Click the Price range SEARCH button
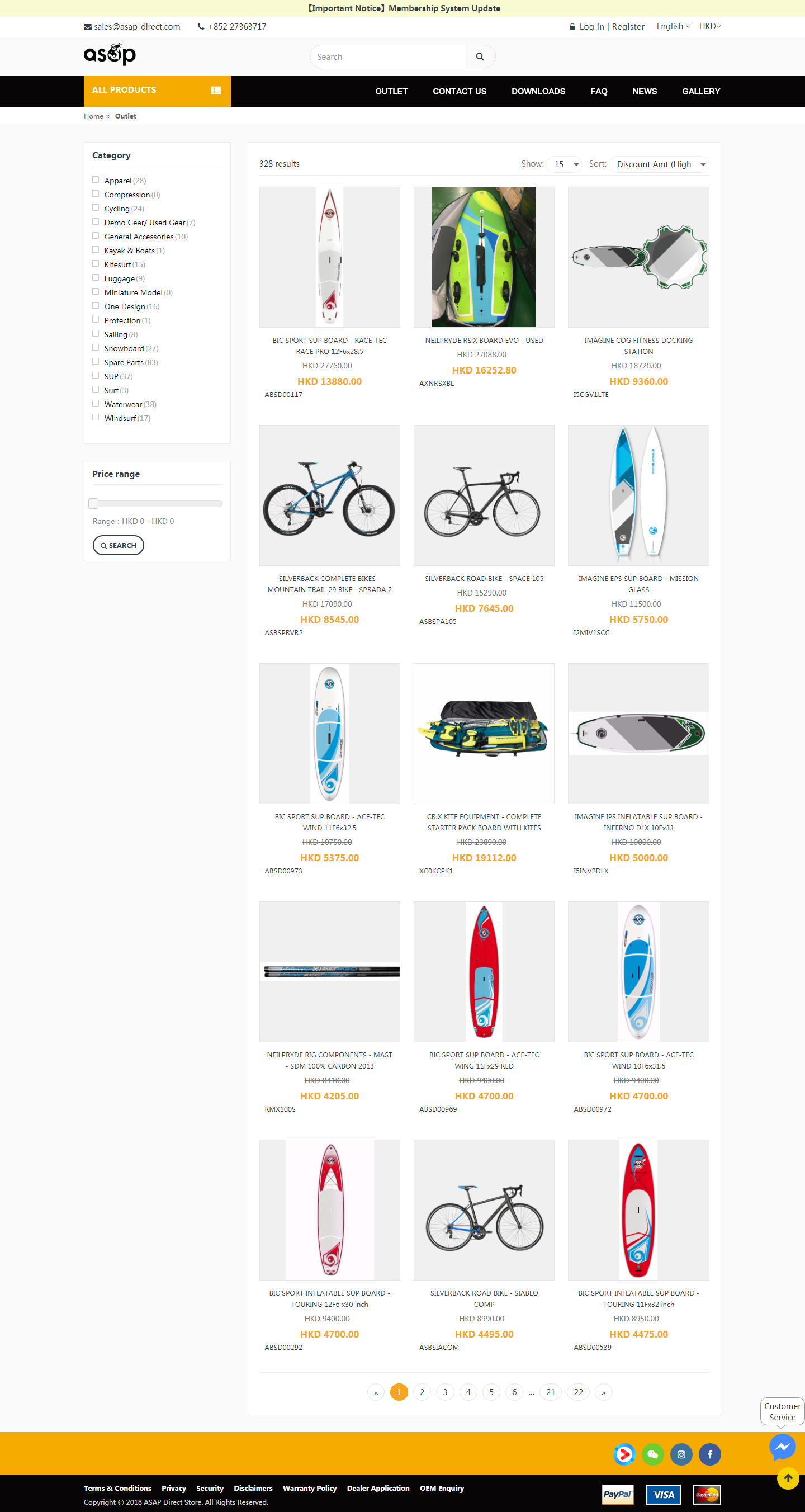Viewport: 805px width, 1512px height. point(118,545)
